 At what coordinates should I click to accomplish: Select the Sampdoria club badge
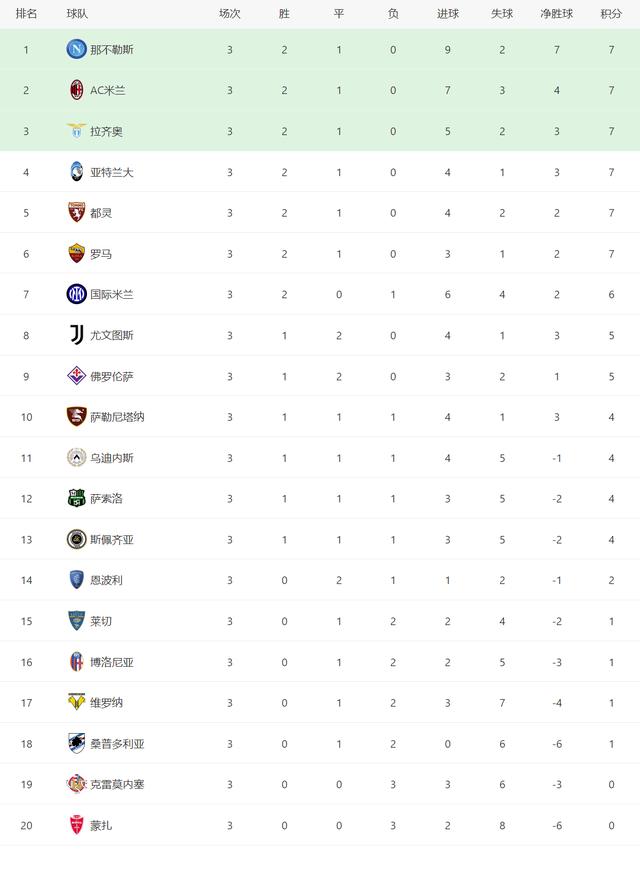click(x=76, y=743)
